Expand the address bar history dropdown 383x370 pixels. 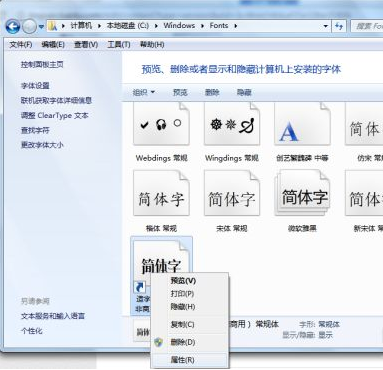click(x=325, y=26)
